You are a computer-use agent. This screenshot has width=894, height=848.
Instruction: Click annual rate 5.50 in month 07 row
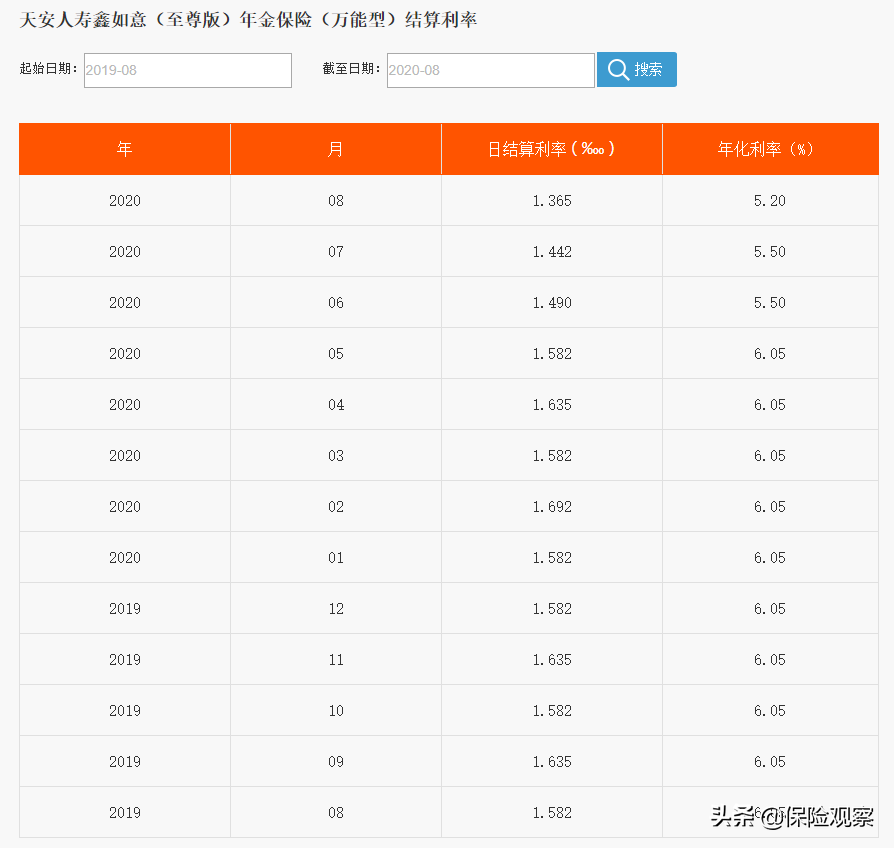tap(770, 251)
